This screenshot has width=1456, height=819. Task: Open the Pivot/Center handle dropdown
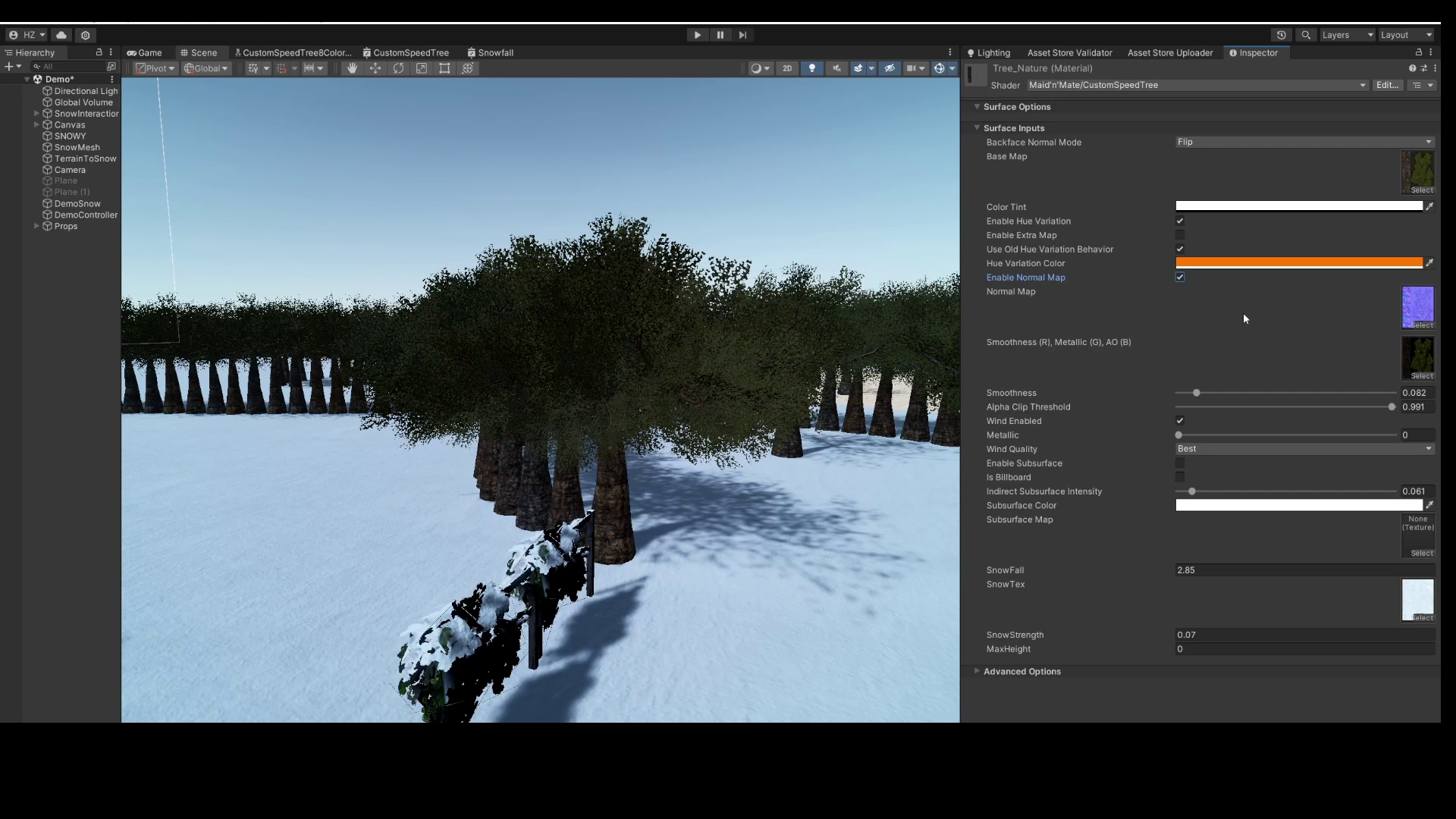tap(155, 68)
